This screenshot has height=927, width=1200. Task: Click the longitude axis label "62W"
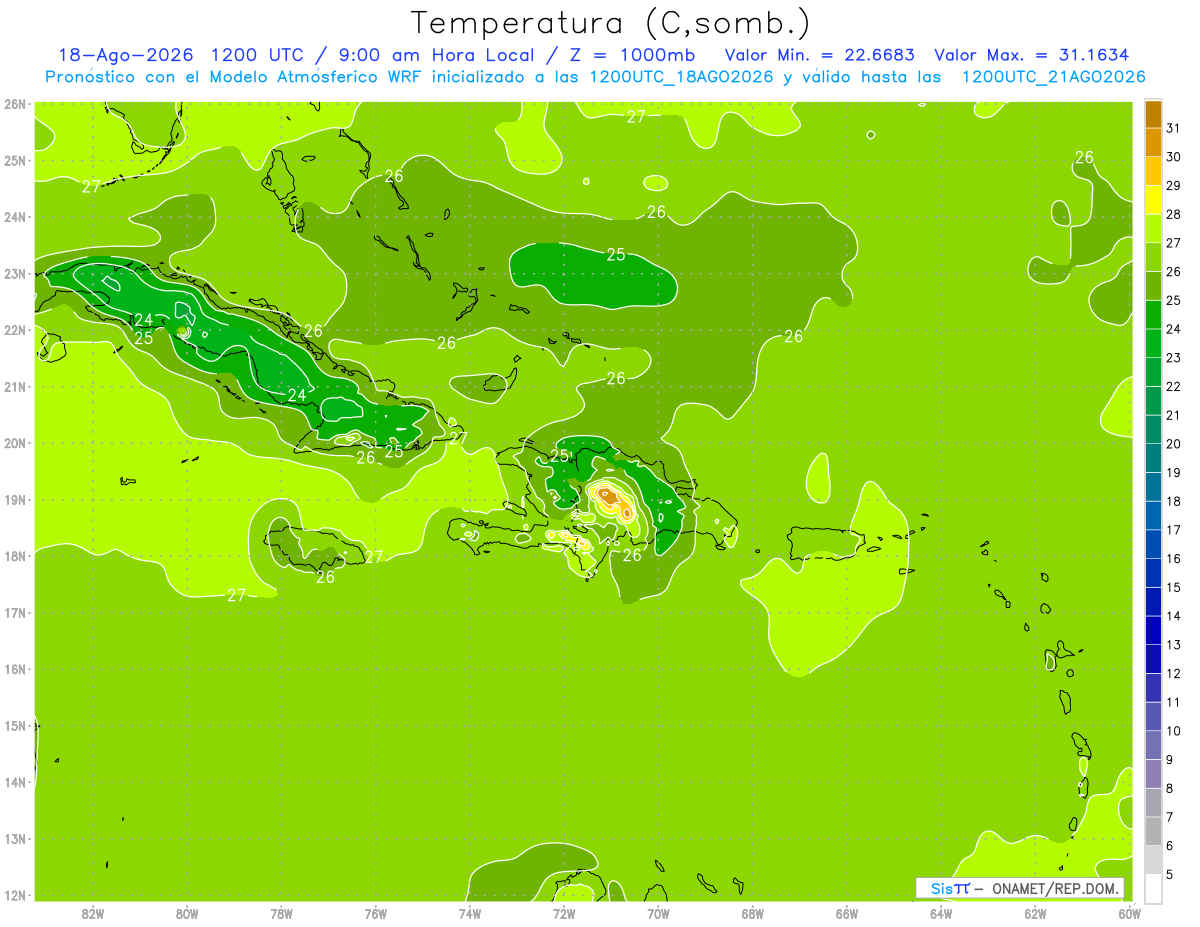[x=1035, y=913]
